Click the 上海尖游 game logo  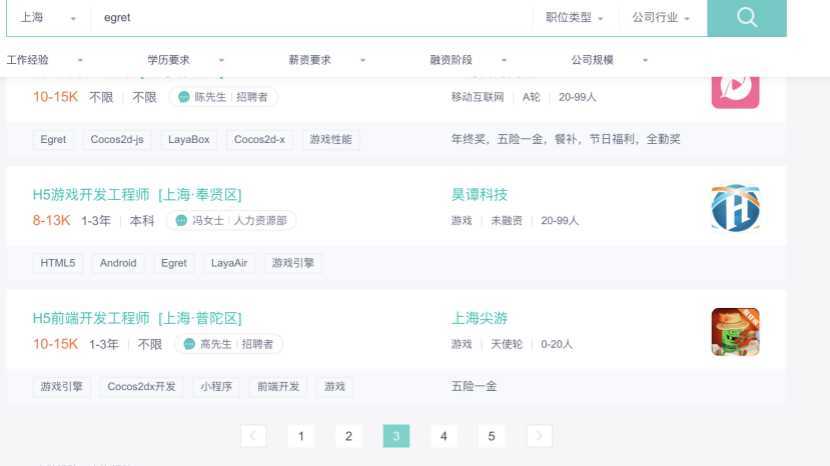pos(735,332)
